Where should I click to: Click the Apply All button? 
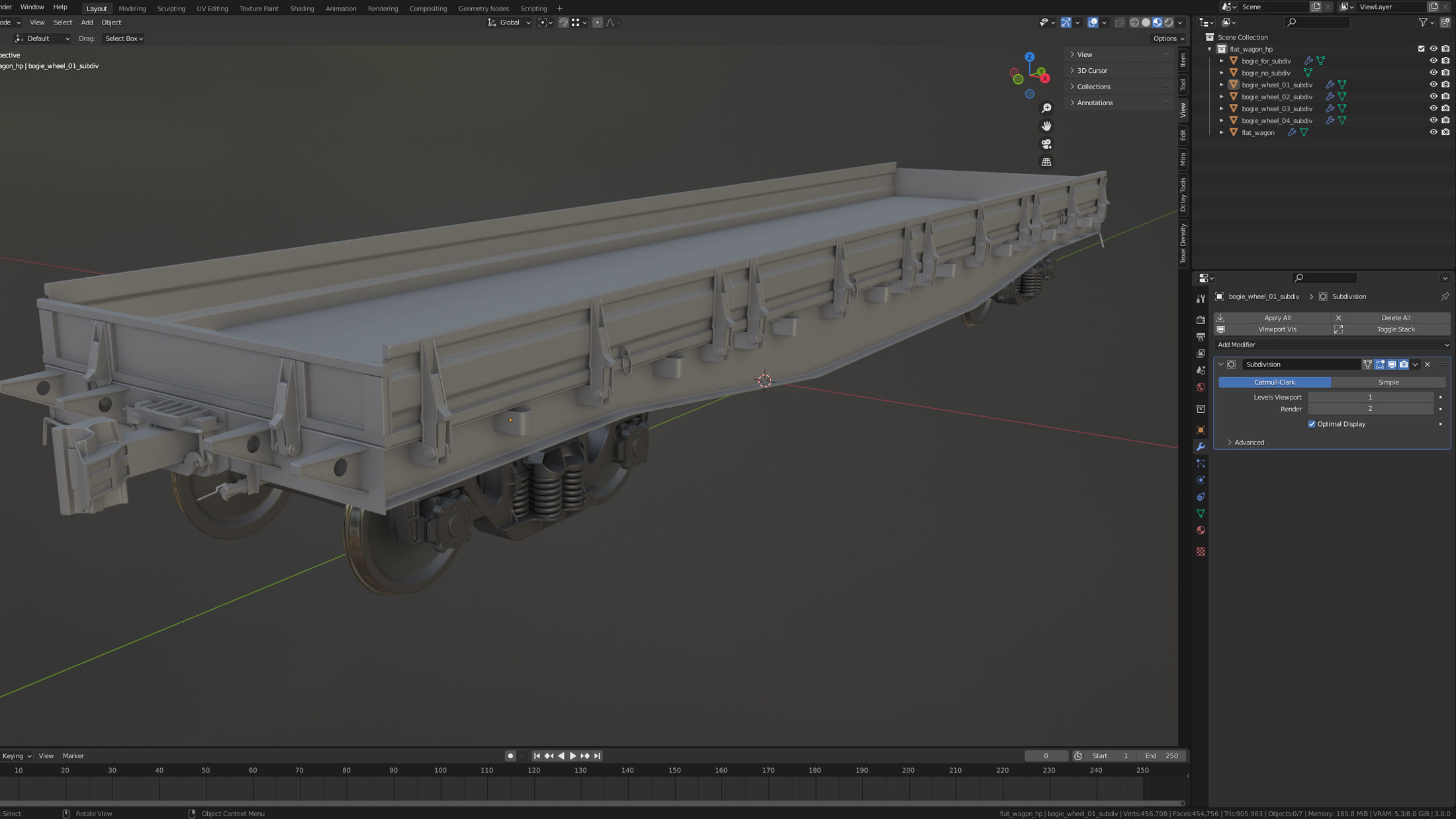point(1273,318)
